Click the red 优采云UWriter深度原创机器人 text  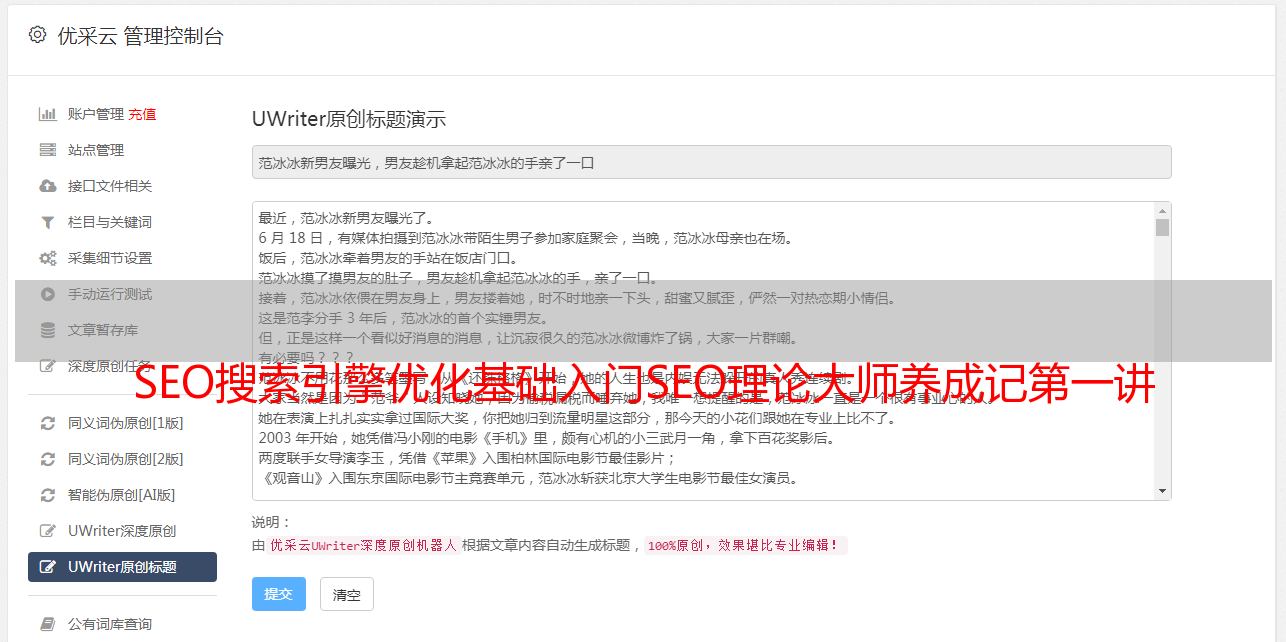[363, 545]
